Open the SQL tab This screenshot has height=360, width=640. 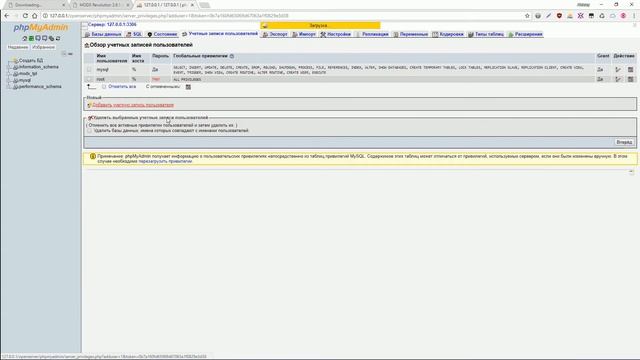coord(134,34)
